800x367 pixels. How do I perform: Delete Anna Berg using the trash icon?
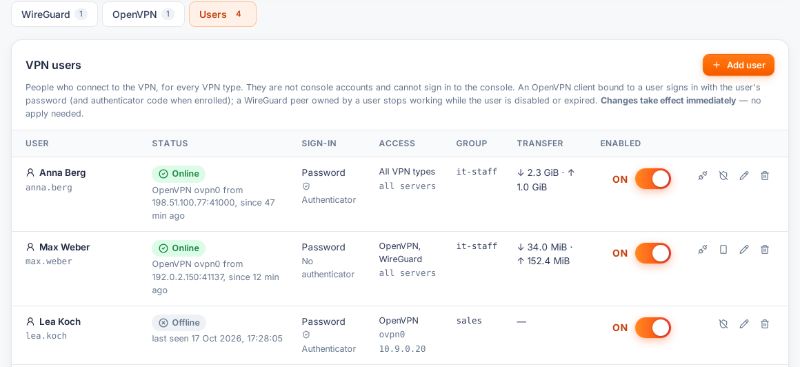(764, 176)
